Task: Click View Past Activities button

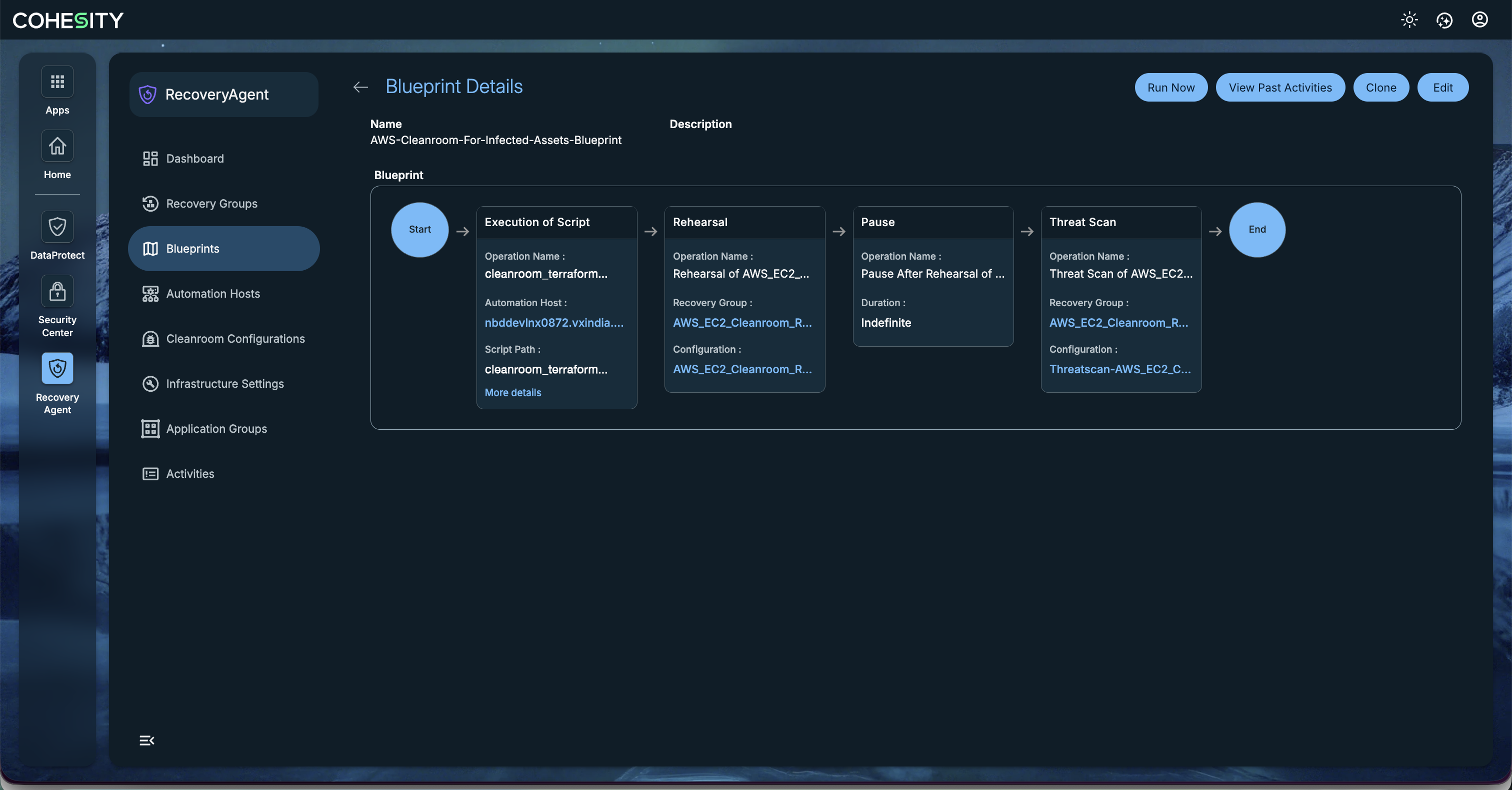Action: click(x=1279, y=88)
